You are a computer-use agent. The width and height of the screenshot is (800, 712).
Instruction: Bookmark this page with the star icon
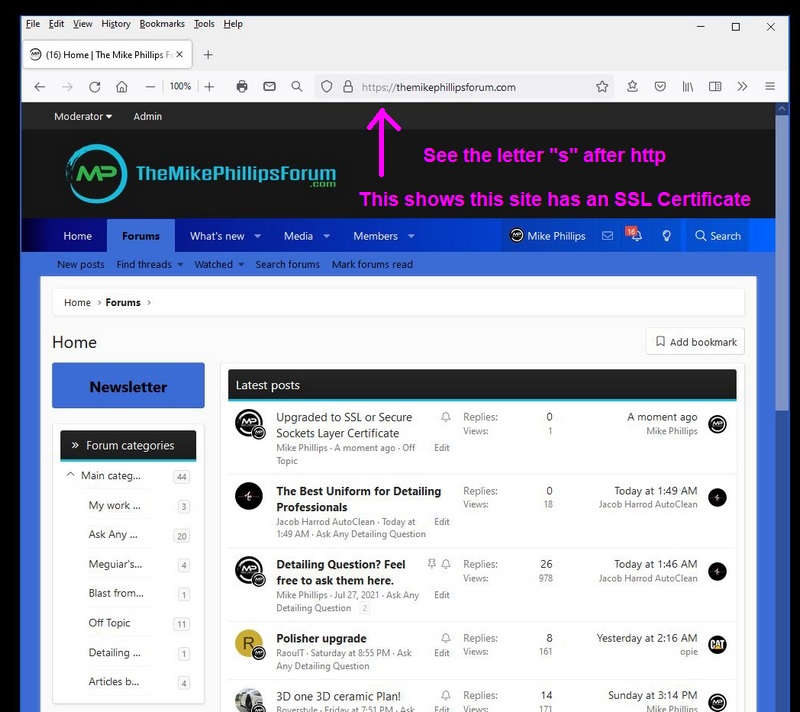tap(602, 87)
